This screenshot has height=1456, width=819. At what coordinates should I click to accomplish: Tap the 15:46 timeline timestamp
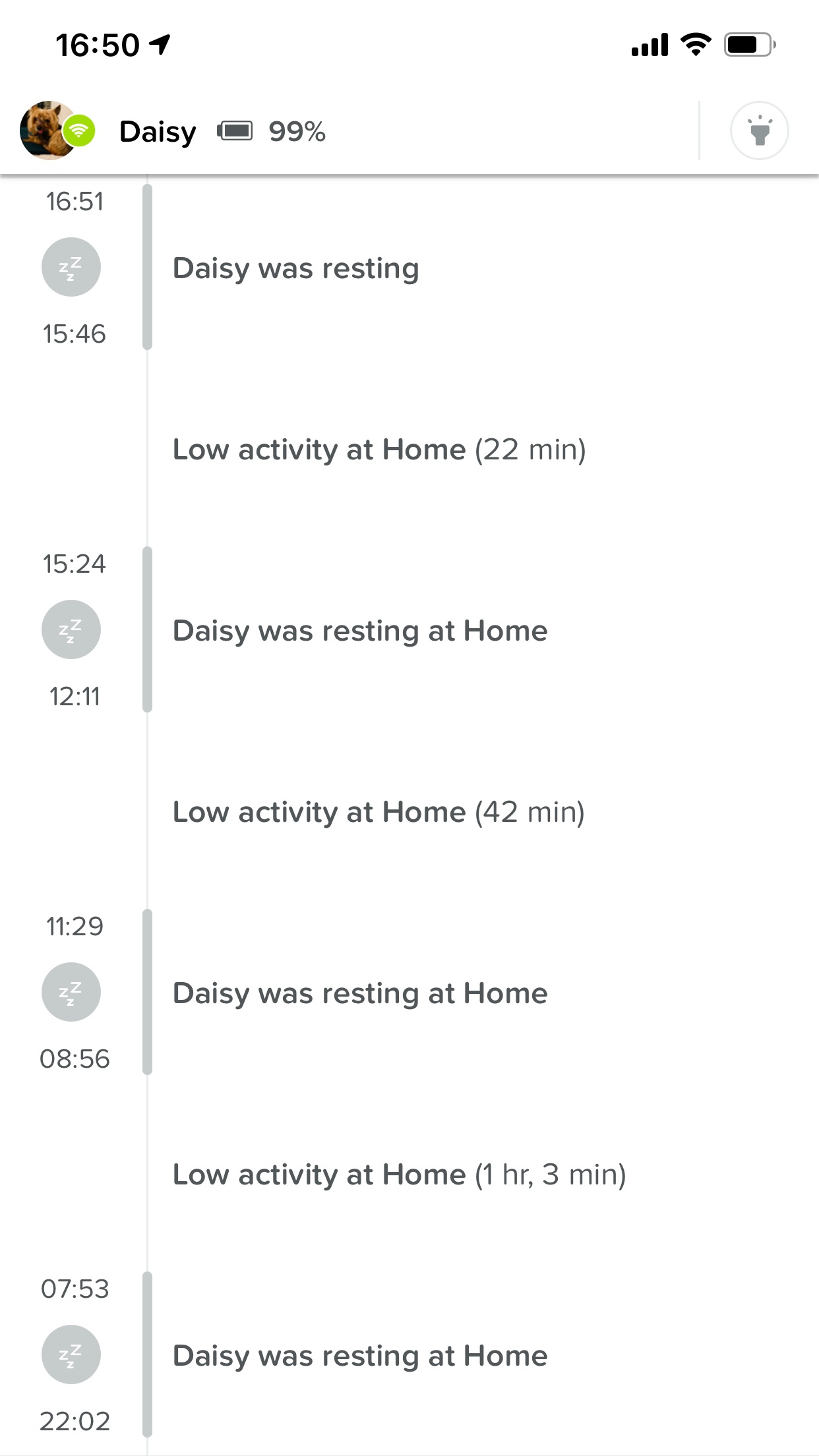[74, 334]
